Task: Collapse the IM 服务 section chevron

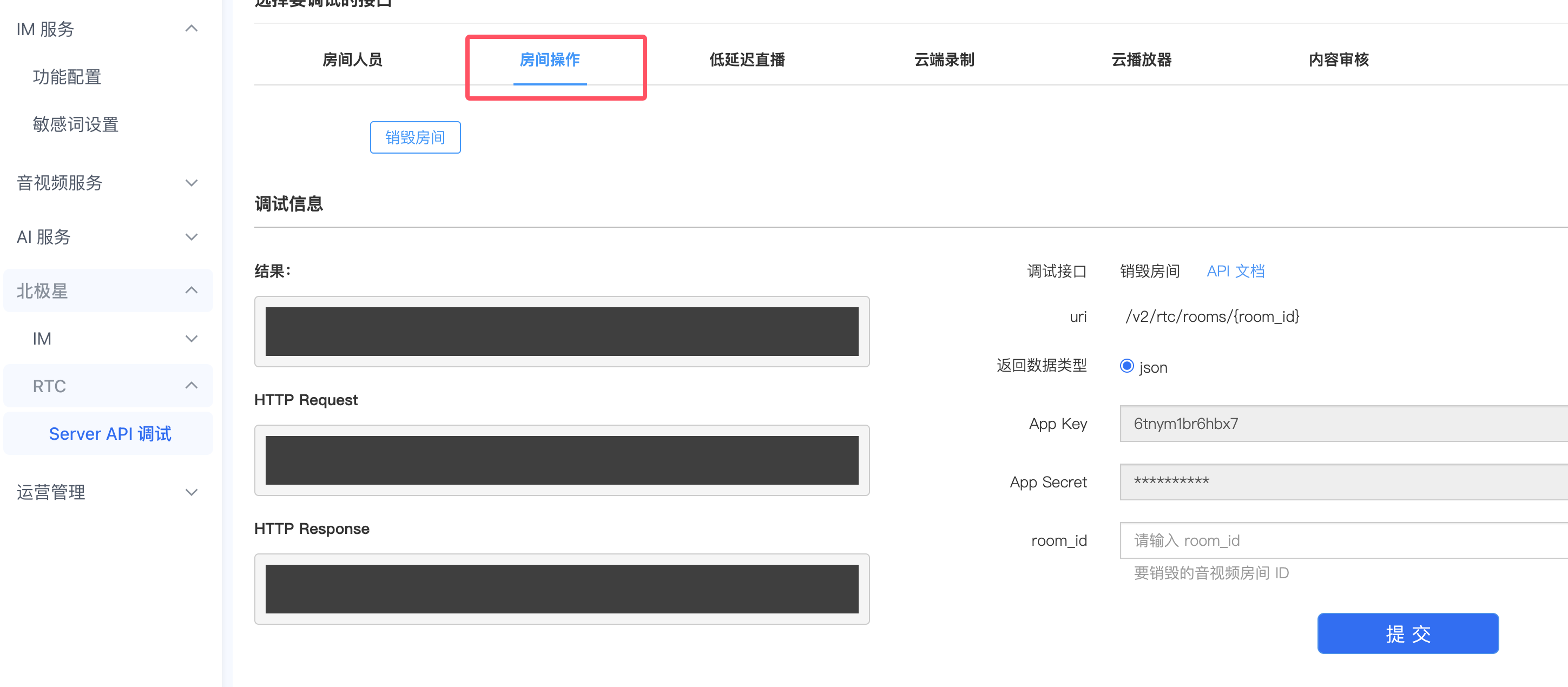Action: coord(191,29)
